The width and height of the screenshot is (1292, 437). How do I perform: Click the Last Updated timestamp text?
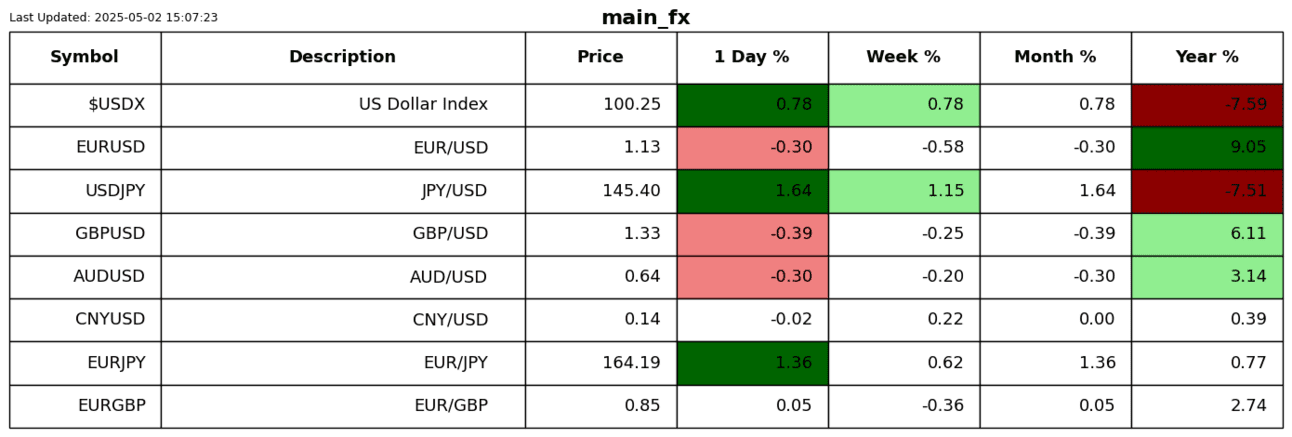tap(113, 18)
